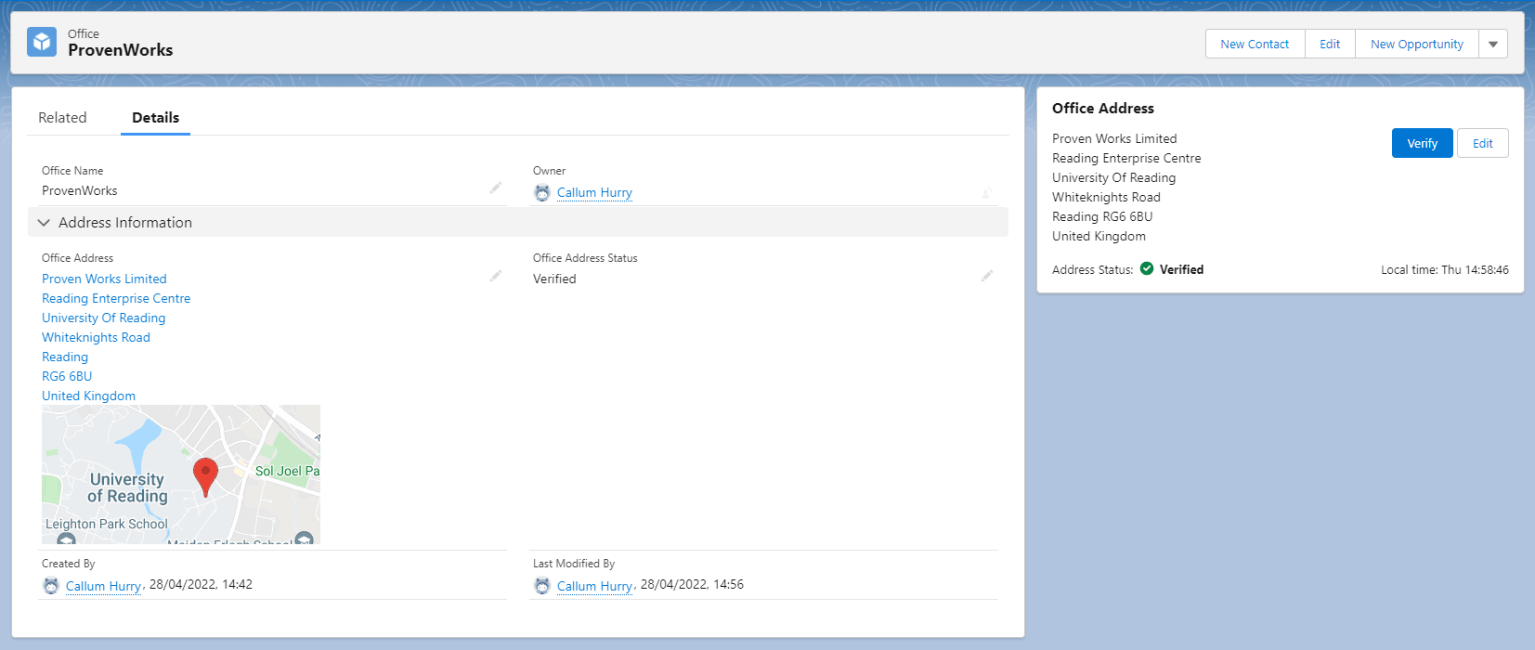Click the map preview of University of Reading

point(180,474)
